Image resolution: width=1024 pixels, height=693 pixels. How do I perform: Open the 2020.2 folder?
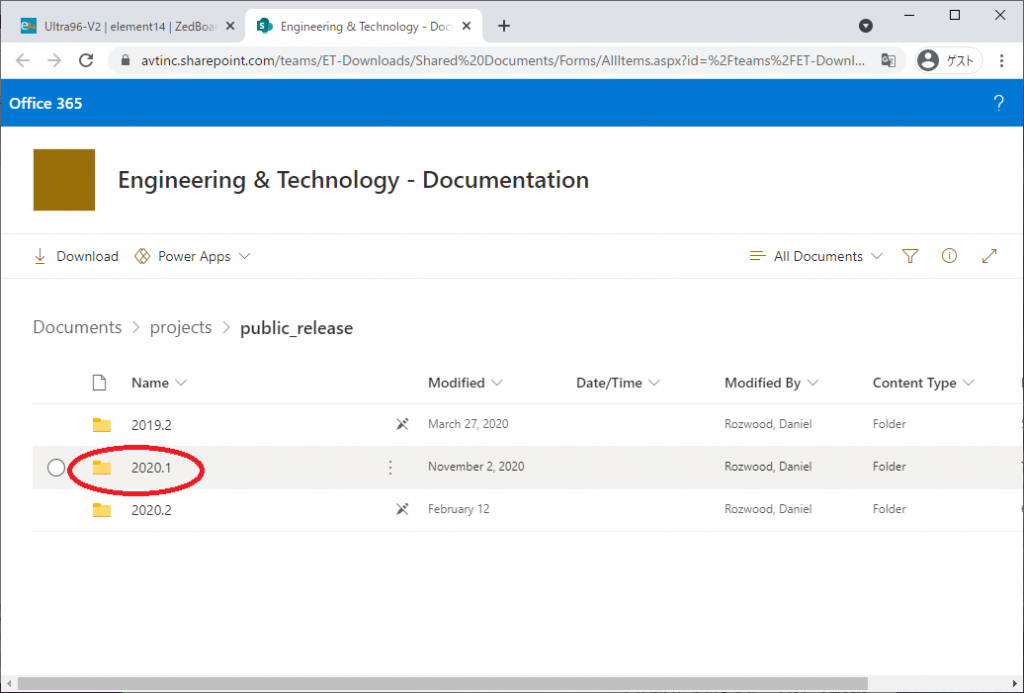click(x=151, y=510)
